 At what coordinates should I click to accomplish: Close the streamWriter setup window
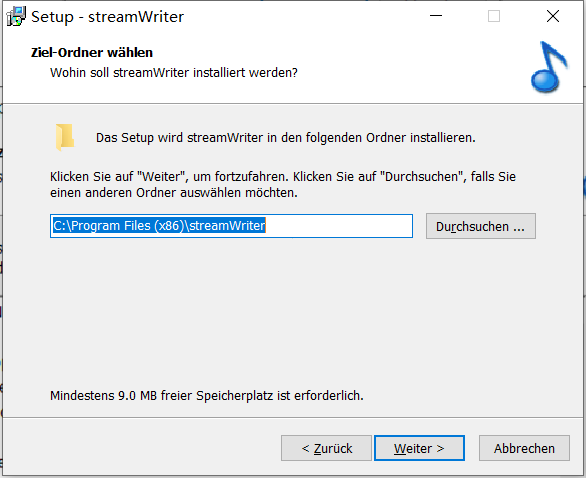pyautogui.click(x=553, y=16)
